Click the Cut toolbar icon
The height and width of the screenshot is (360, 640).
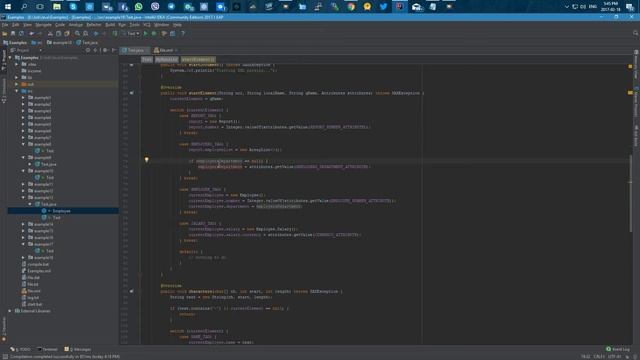50,33
